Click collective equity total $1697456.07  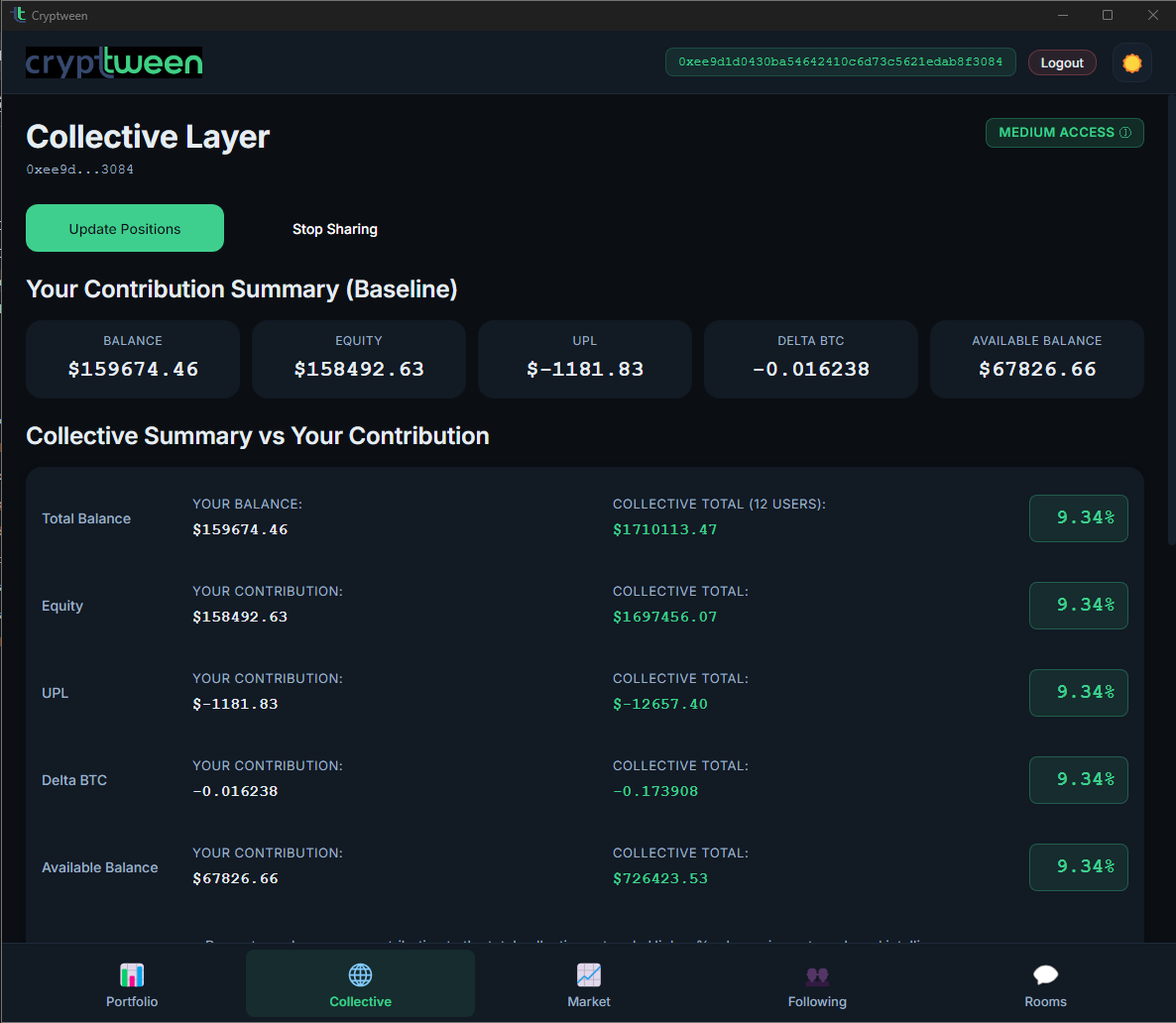coord(664,617)
